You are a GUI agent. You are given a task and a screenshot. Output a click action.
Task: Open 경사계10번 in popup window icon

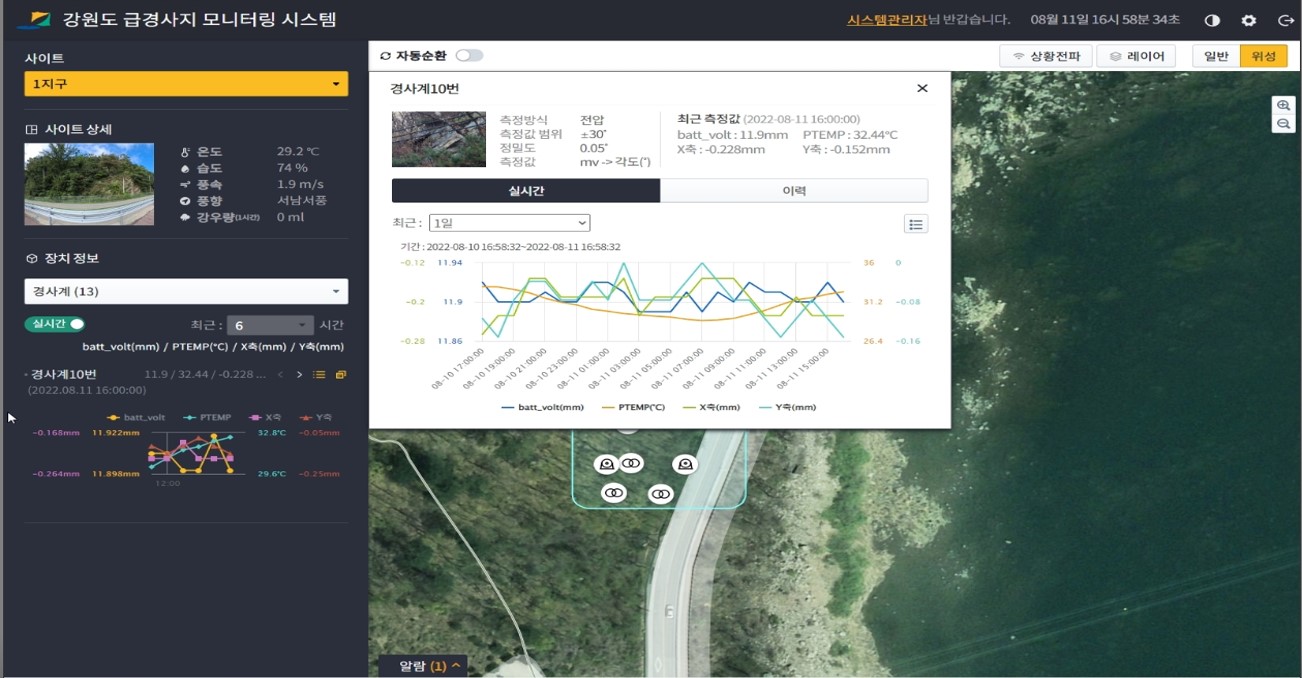click(341, 375)
